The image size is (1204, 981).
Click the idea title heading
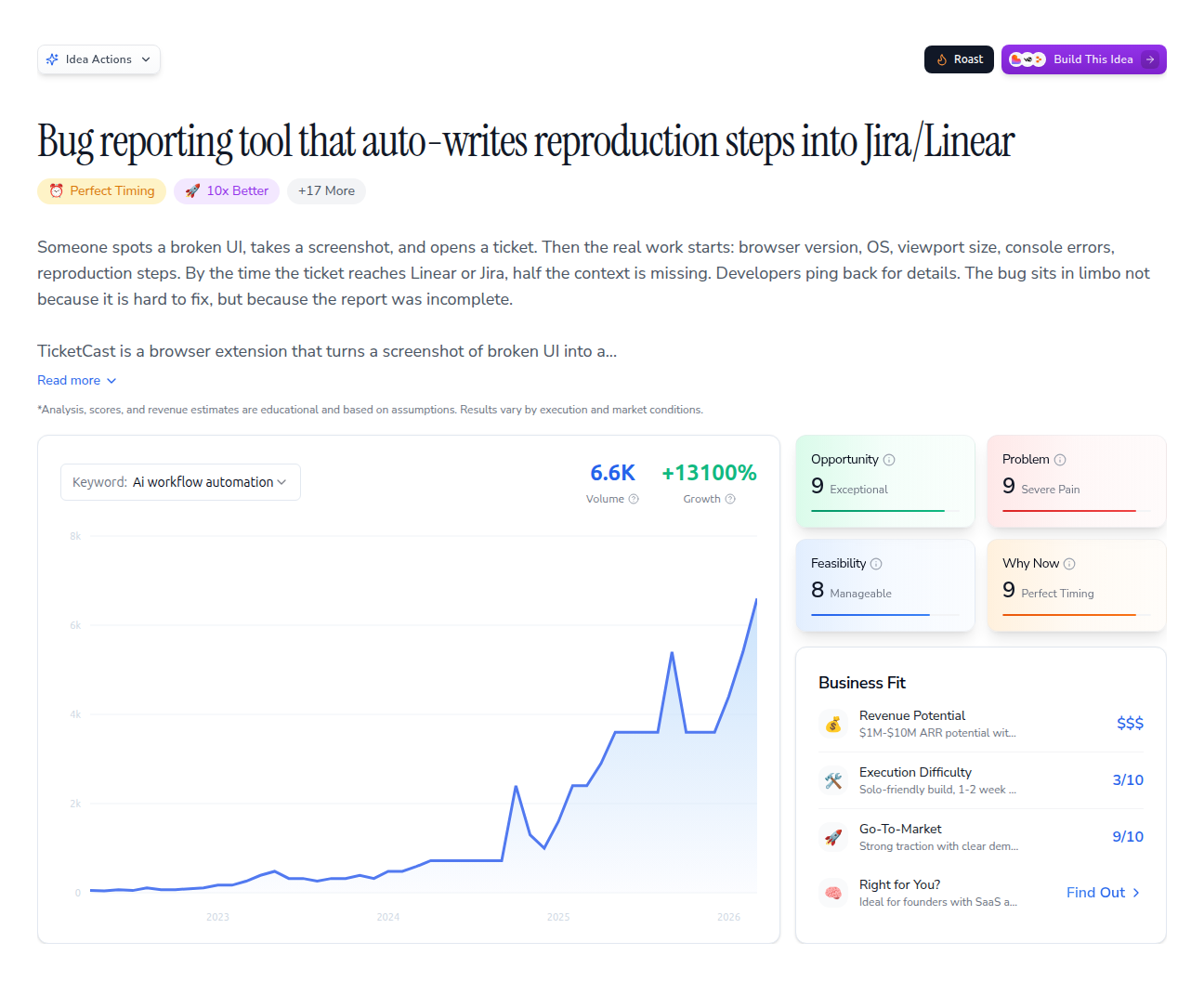click(x=526, y=142)
